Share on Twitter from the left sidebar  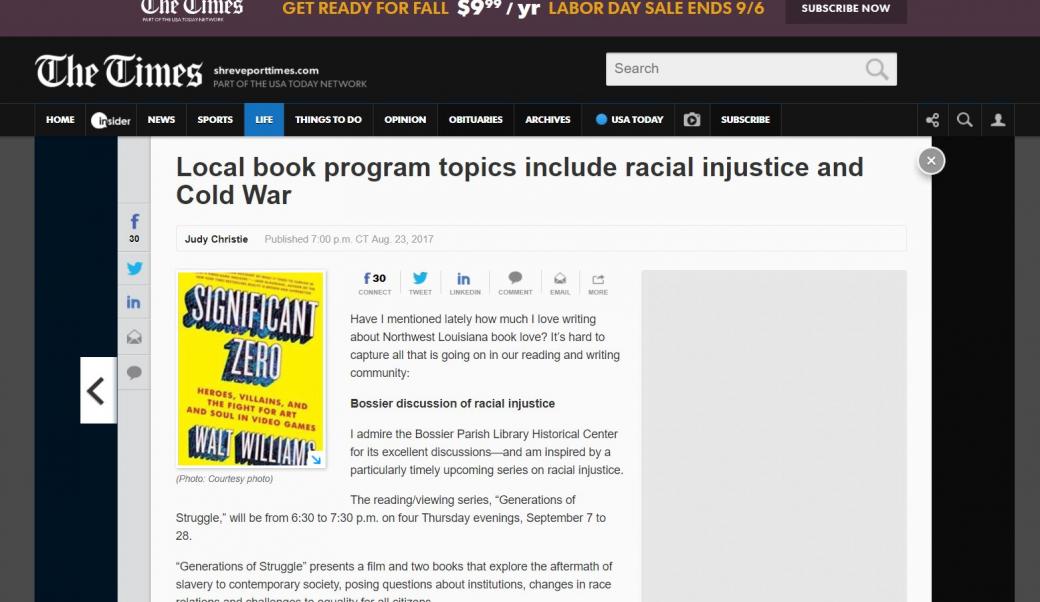click(x=135, y=269)
